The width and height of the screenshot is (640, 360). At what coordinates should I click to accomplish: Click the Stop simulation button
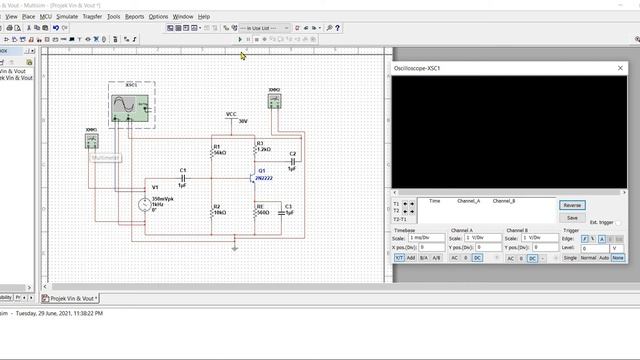click(256, 39)
